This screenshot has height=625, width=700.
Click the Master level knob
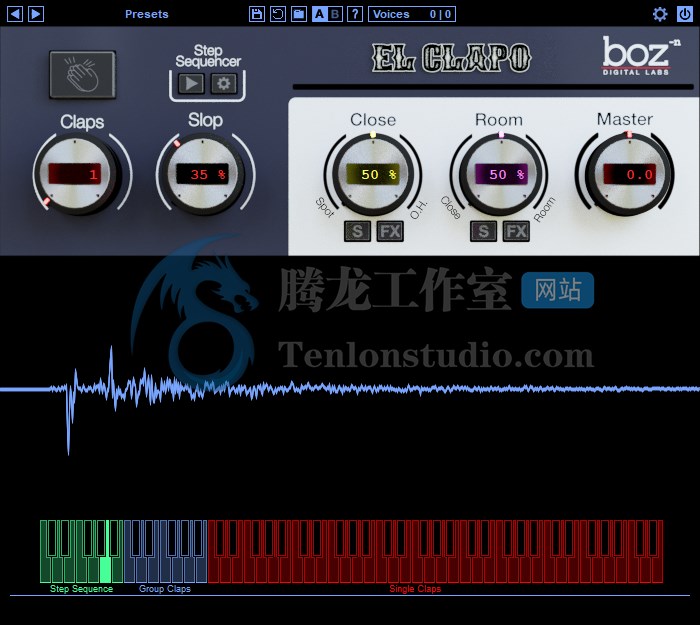point(629,175)
